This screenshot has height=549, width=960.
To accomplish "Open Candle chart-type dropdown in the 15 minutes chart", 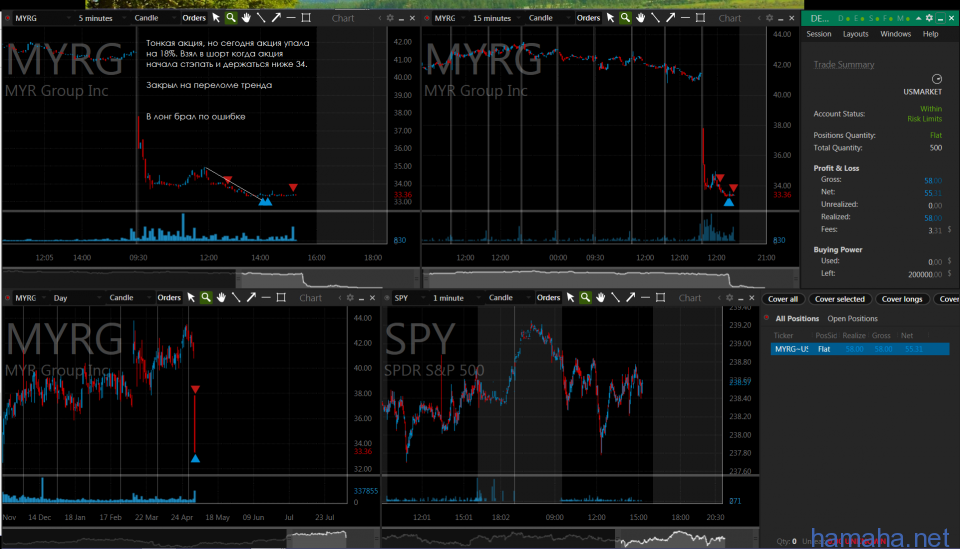I will pyautogui.click(x=548, y=18).
